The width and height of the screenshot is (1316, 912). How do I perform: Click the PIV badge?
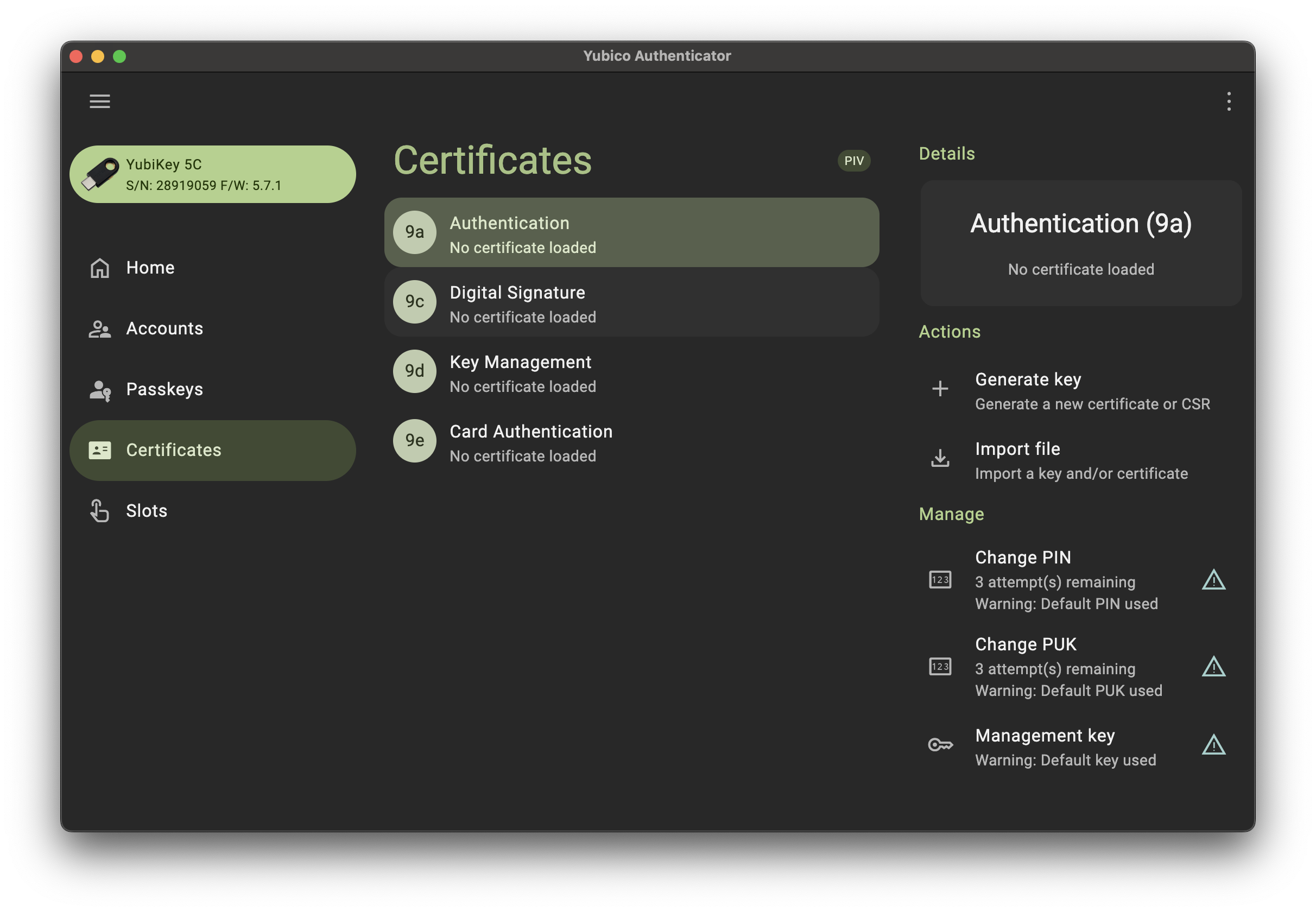tap(853, 161)
